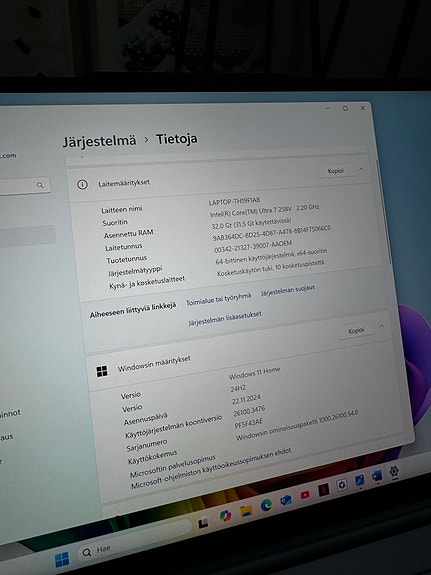Open the Toimialue tai työryhmä link
The image size is (431, 575).
[x=219, y=299]
